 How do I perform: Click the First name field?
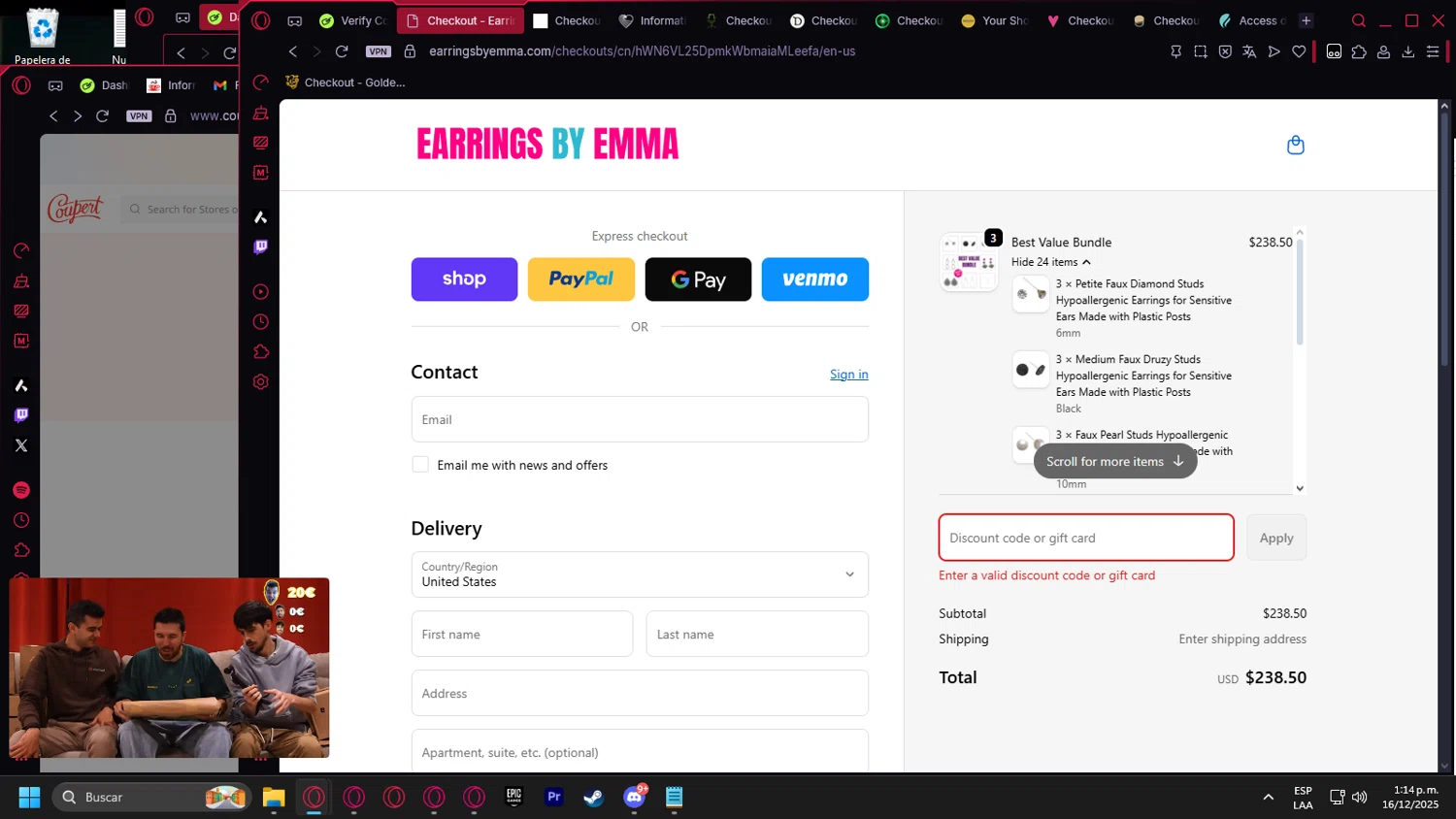coord(522,634)
